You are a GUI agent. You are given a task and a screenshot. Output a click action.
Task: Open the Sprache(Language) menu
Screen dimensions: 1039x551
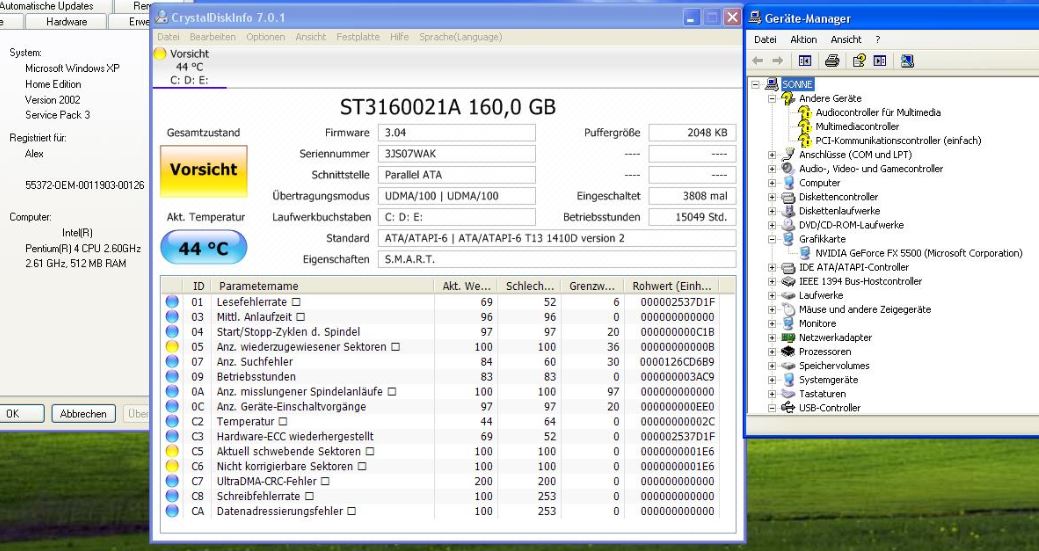coord(461,37)
